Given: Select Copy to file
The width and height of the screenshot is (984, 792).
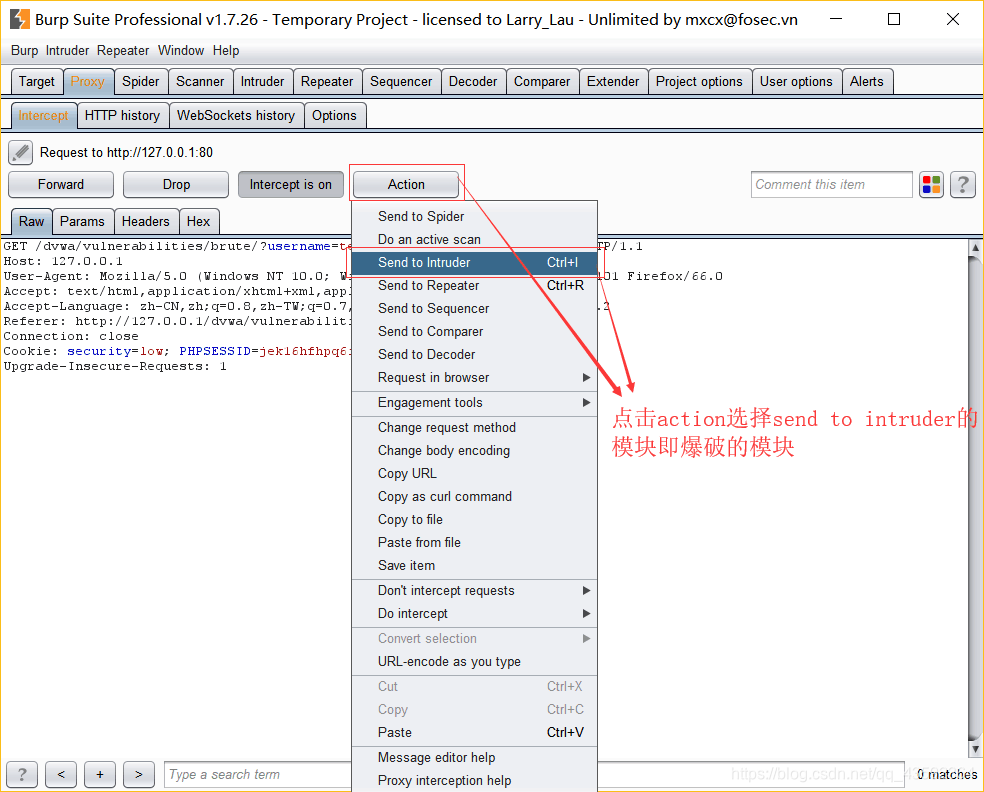Looking at the screenshot, I should (x=474, y=520).
